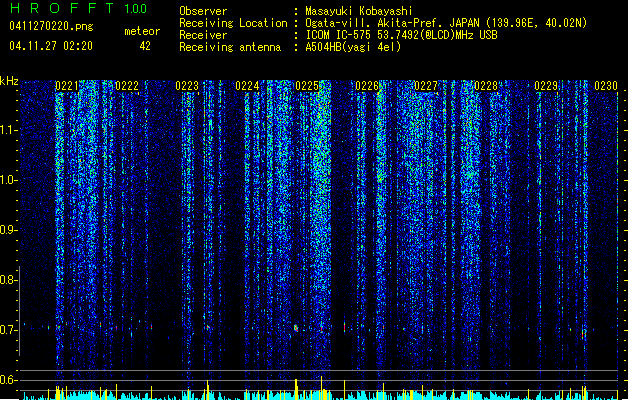The width and height of the screenshot is (629, 400).
Task: Click the 0.6 frequency axis label
Action: pos(8,380)
